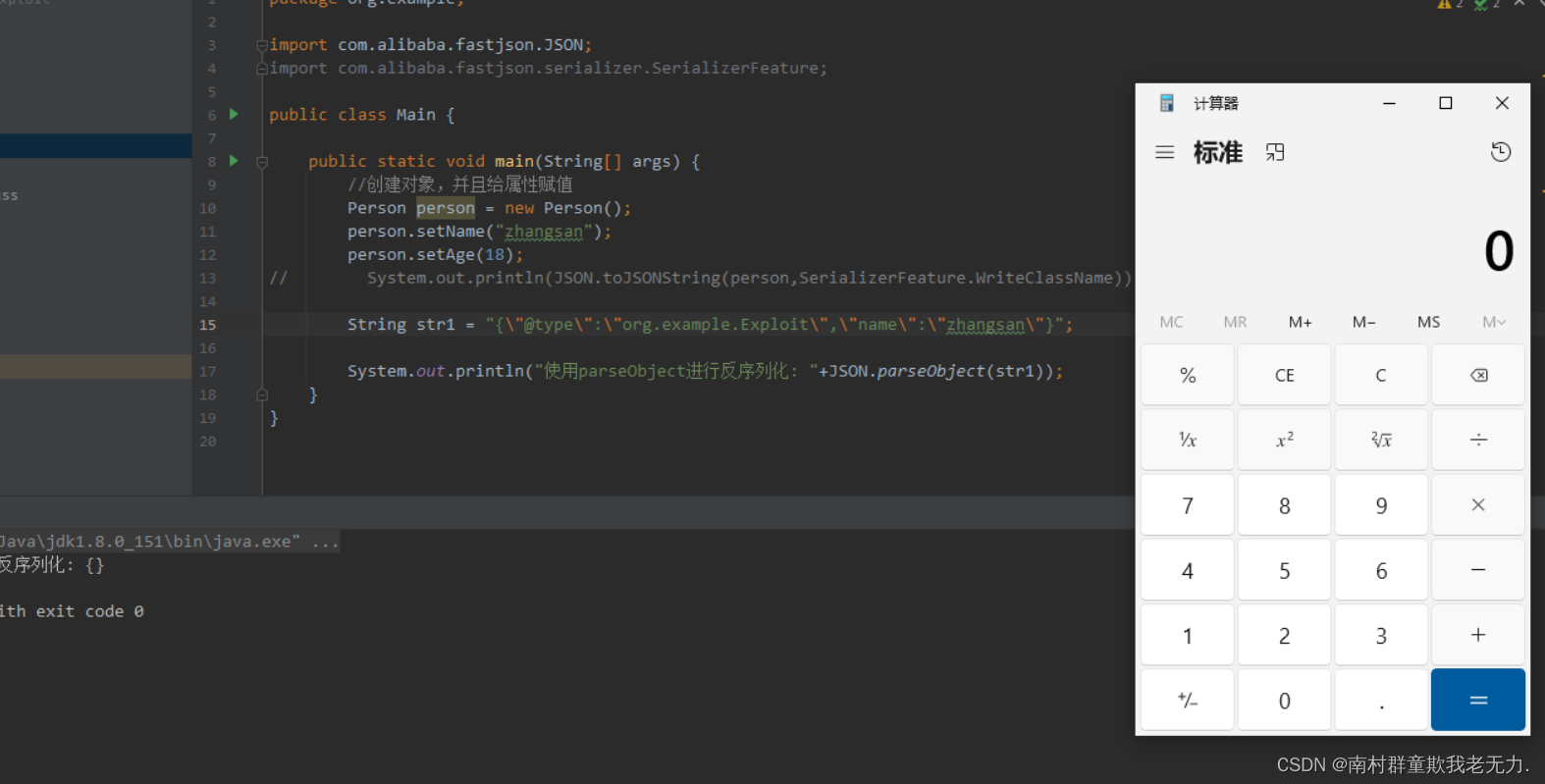The image size is (1545, 784).
Task: Click the decimal point key
Action: pos(1381,700)
